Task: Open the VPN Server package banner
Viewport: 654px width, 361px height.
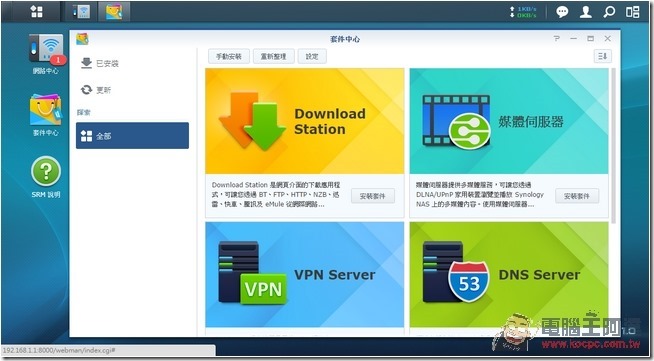Action: (304, 275)
